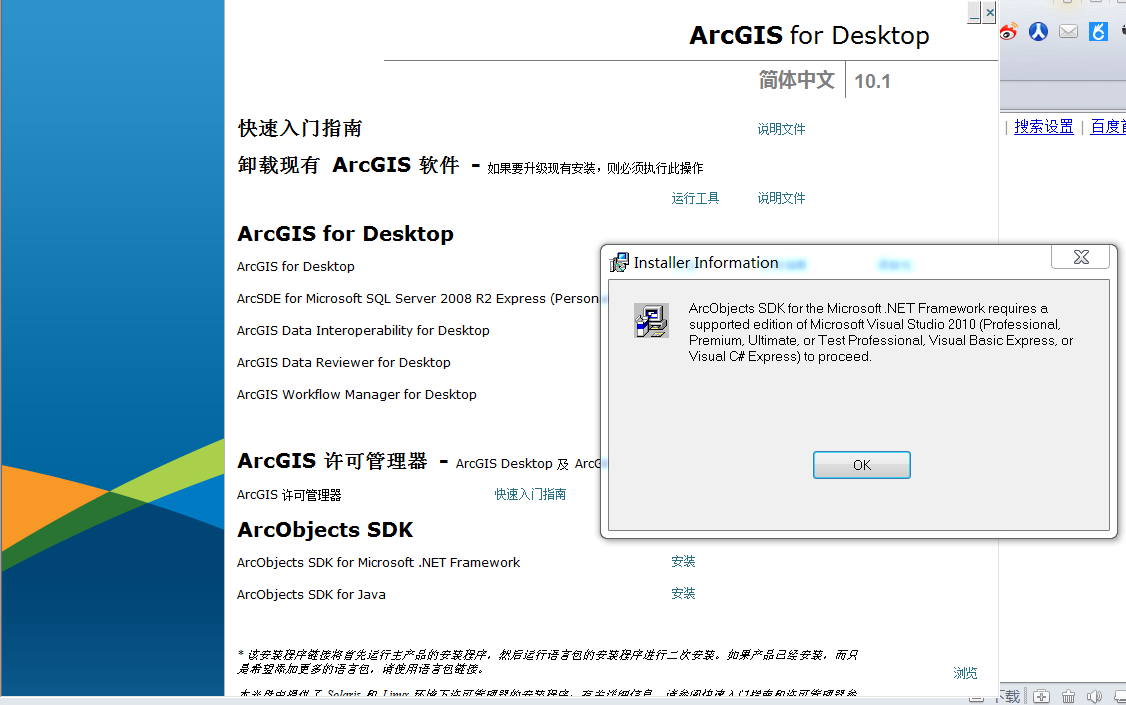Close the ArcGIS setup window
Screen dimensions: 1126x705
coord(990,12)
